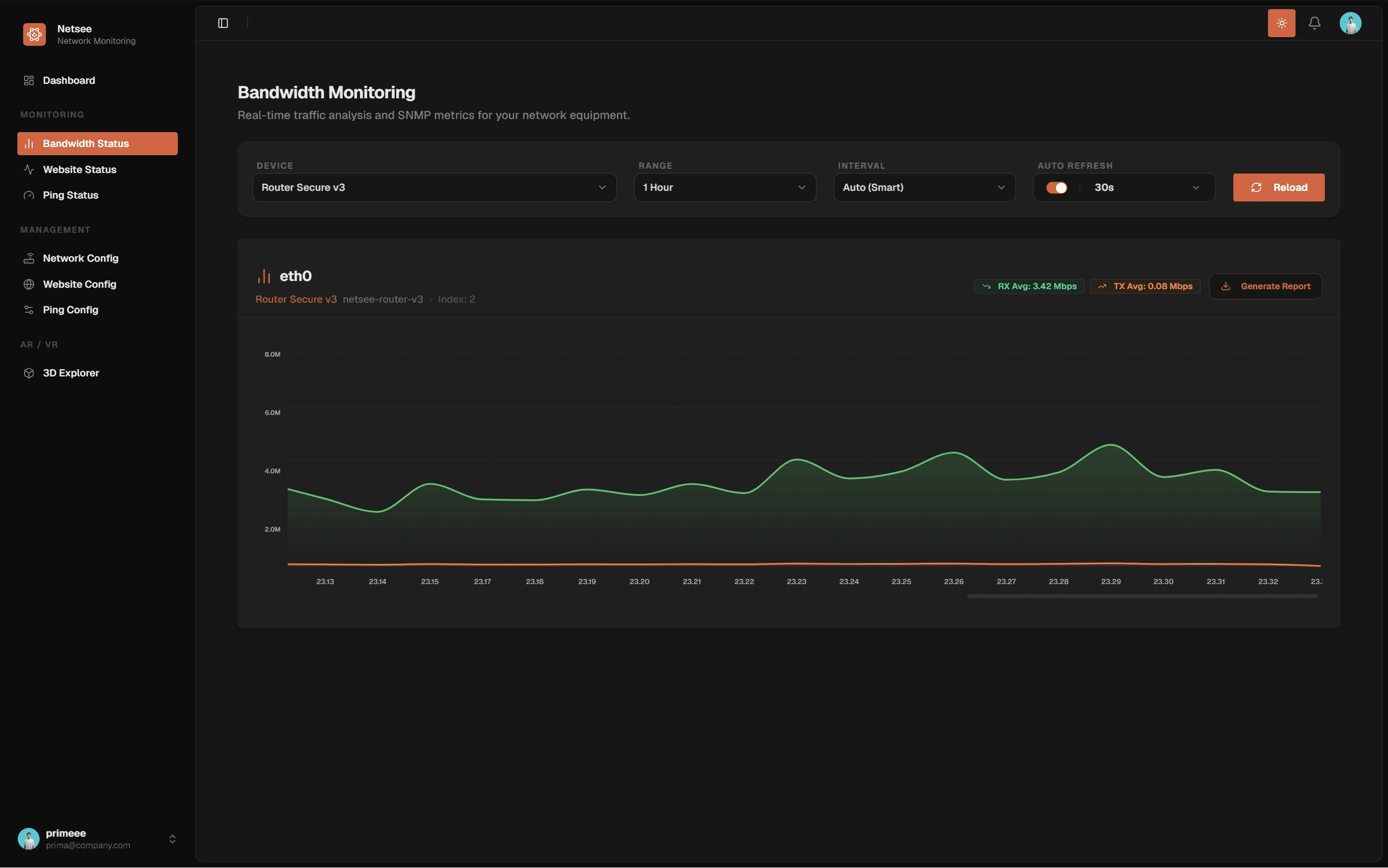Open the Range dropdown 1 Hour
This screenshot has height=868, width=1388.
(724, 188)
